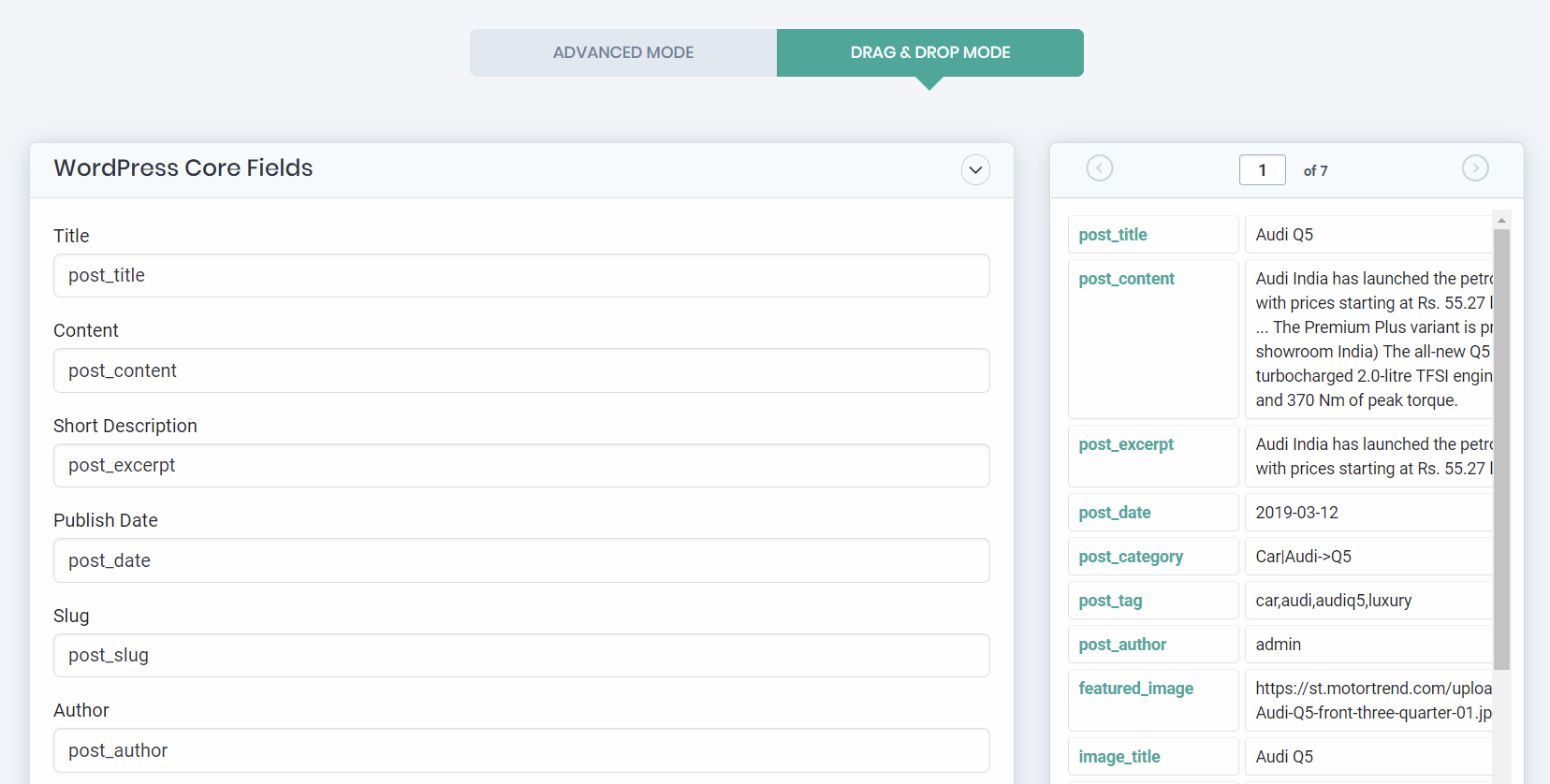Click the preview panel vertical scrollbar

[1501, 449]
